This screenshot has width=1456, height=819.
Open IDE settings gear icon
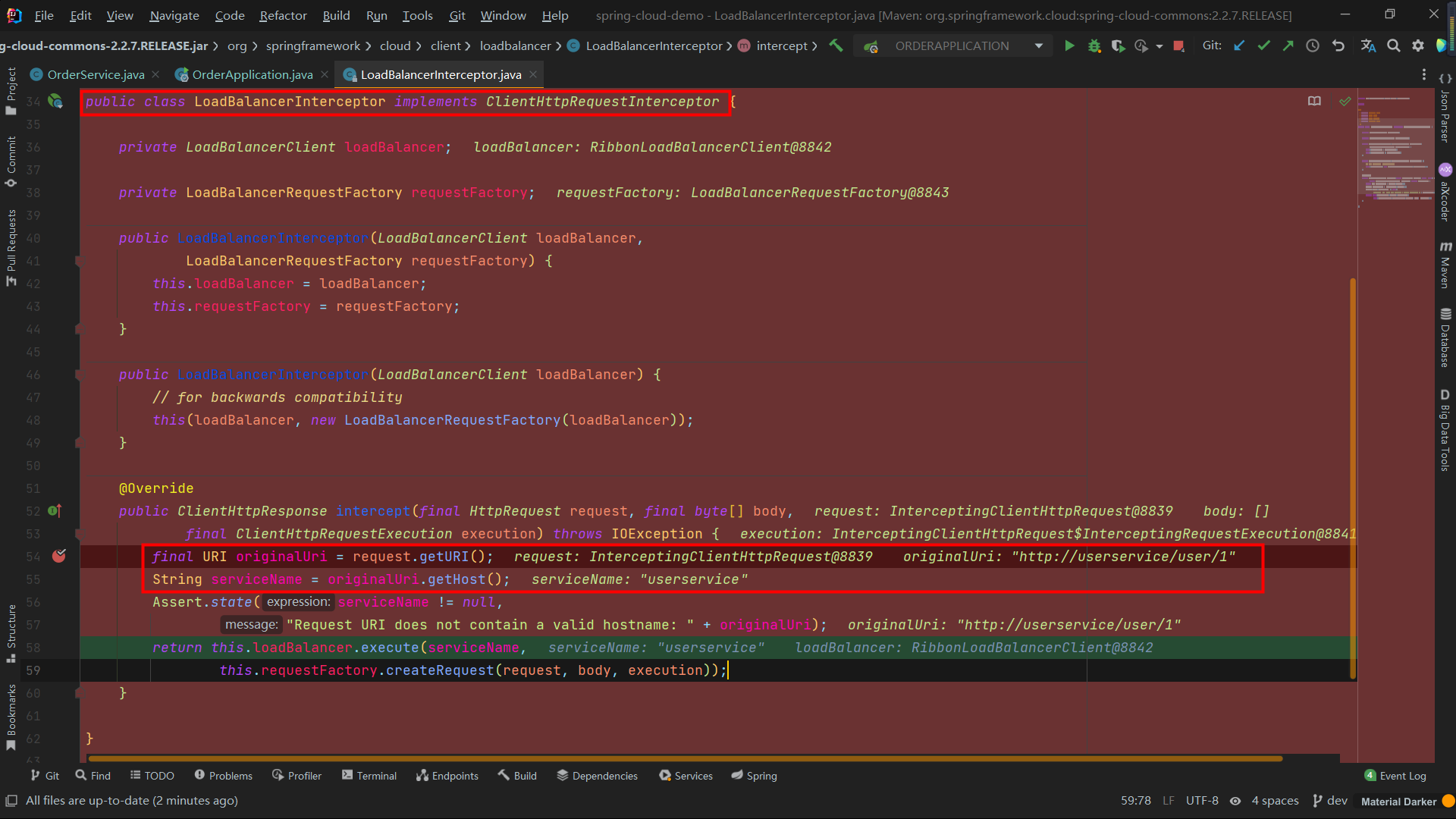click(x=1418, y=45)
